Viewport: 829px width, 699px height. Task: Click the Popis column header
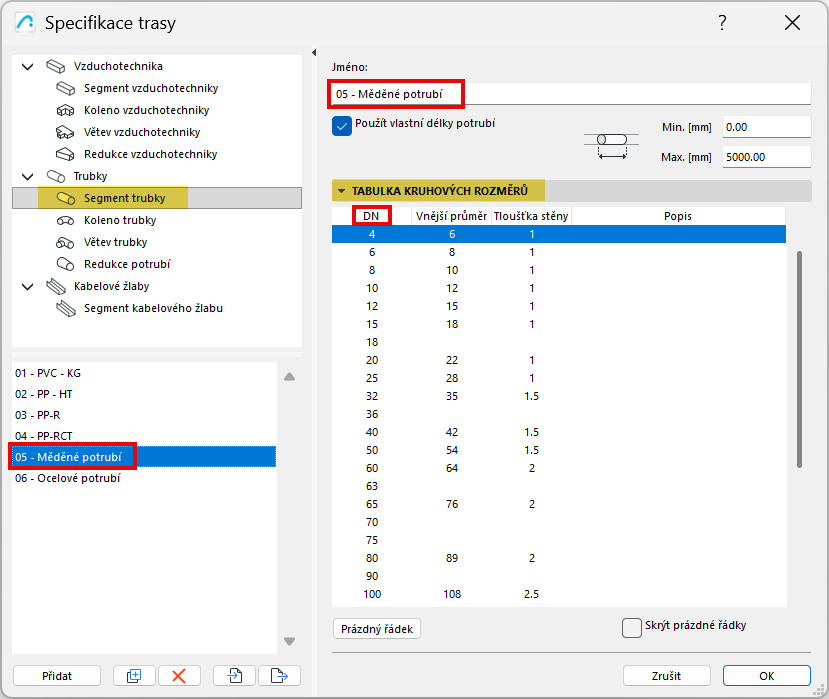click(x=678, y=216)
